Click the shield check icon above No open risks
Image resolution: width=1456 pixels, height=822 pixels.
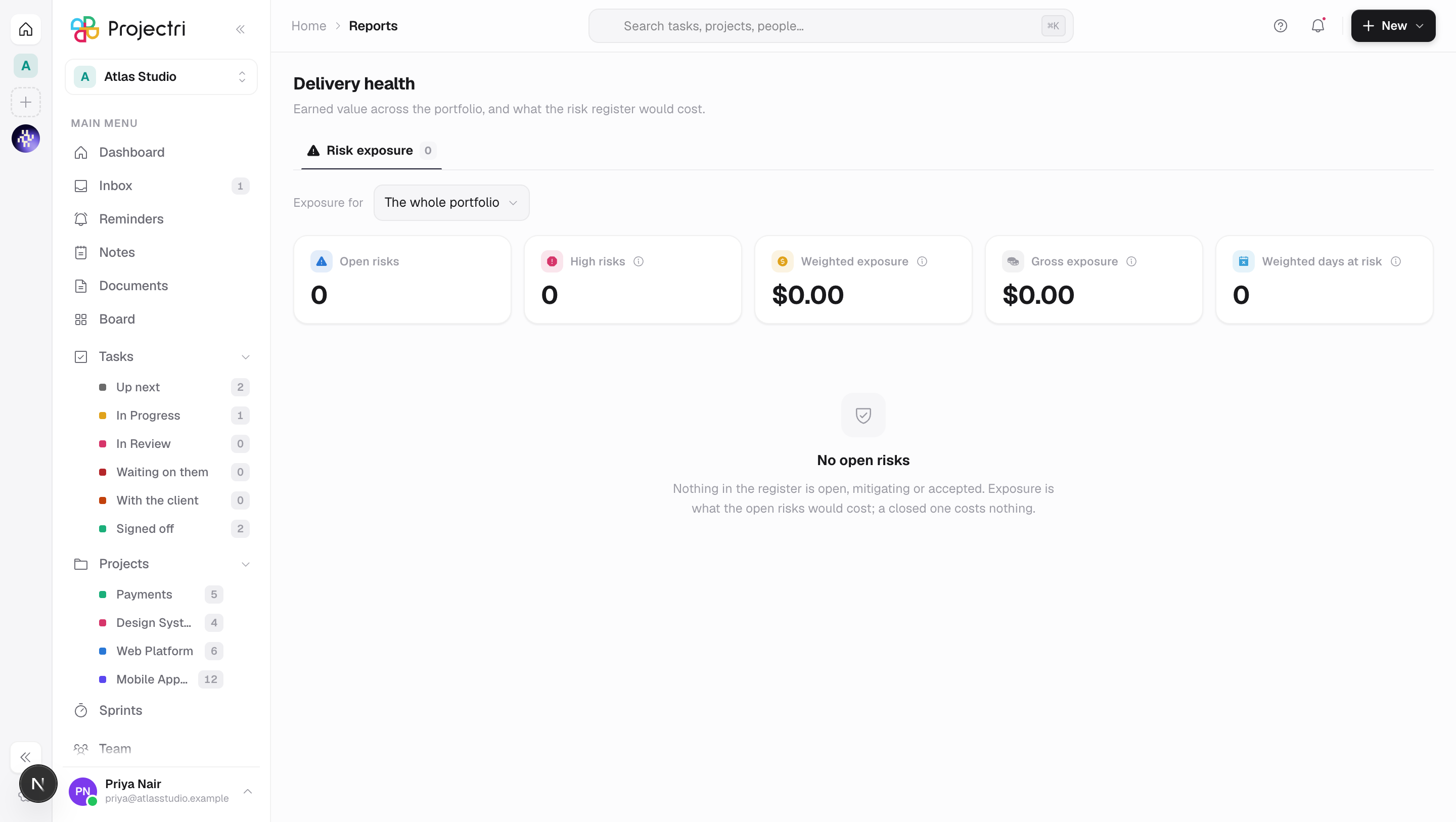(x=863, y=415)
